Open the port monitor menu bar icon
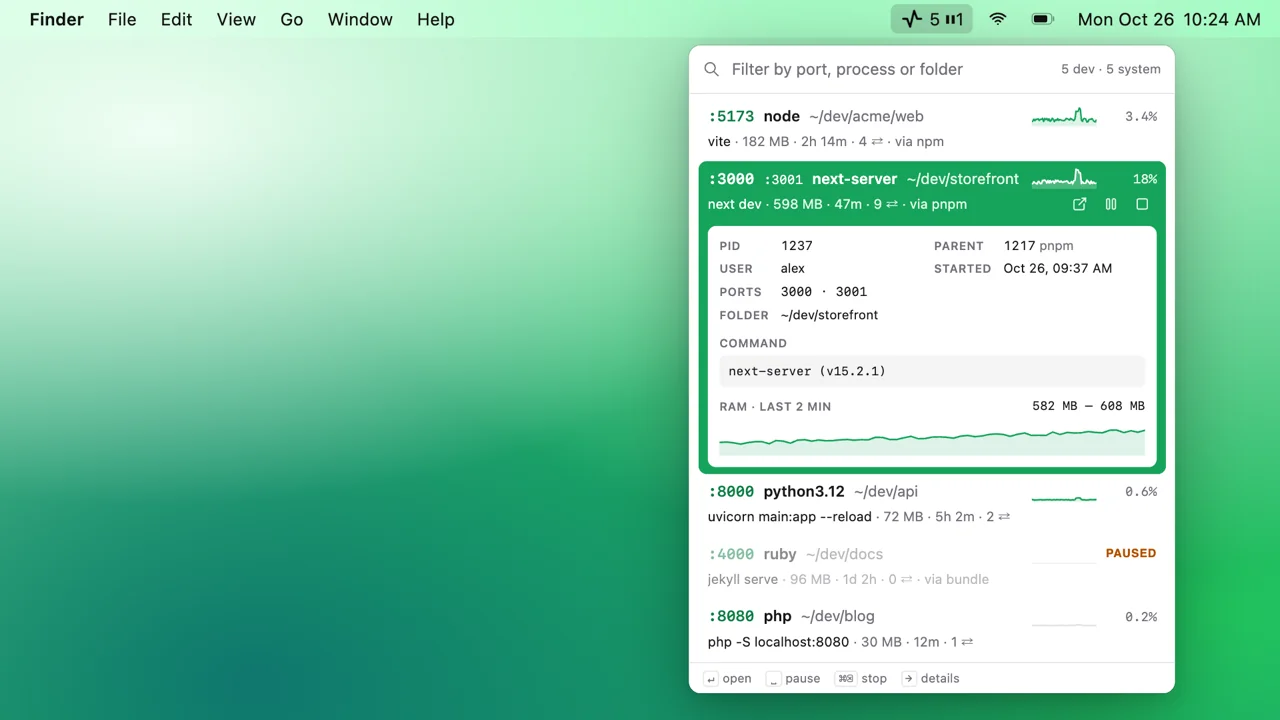The height and width of the screenshot is (720, 1280). tap(932, 19)
